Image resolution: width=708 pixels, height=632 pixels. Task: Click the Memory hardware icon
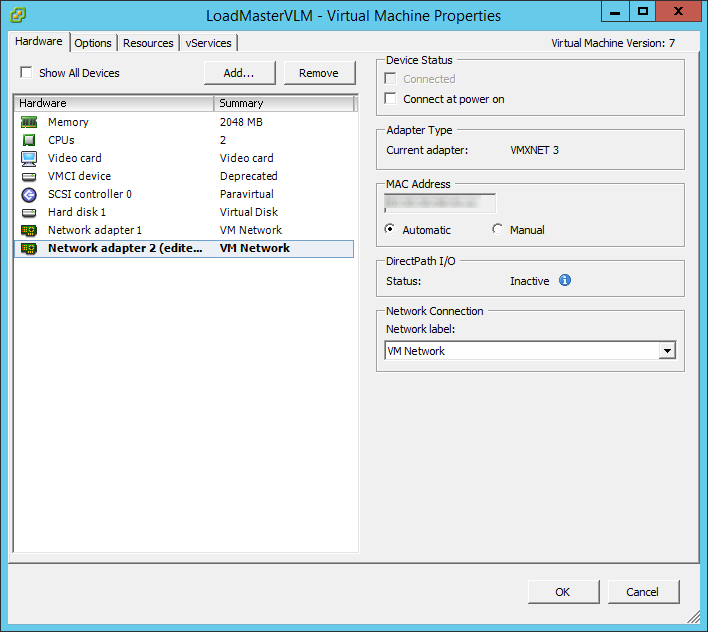29,122
